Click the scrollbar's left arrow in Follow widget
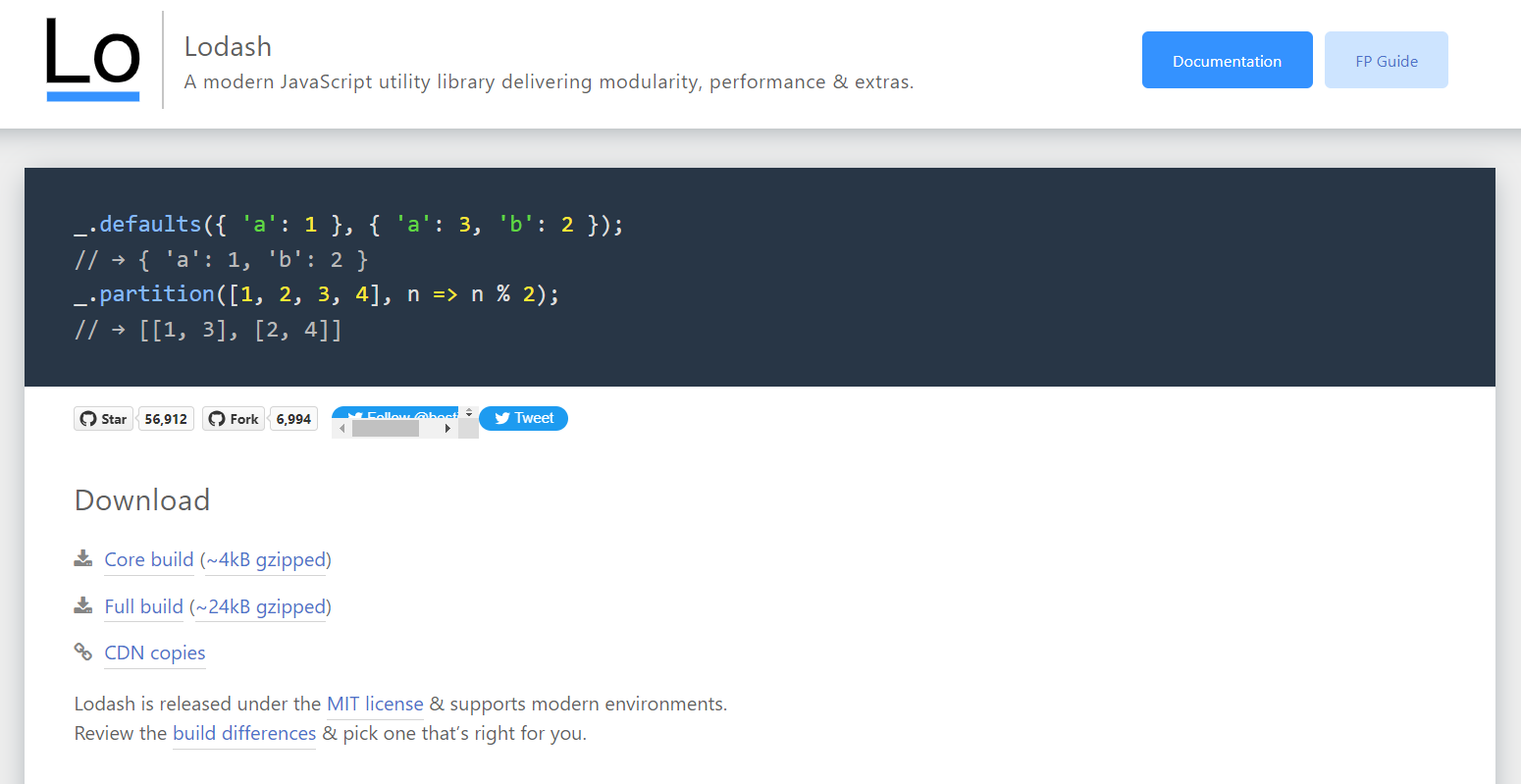 coord(341,429)
